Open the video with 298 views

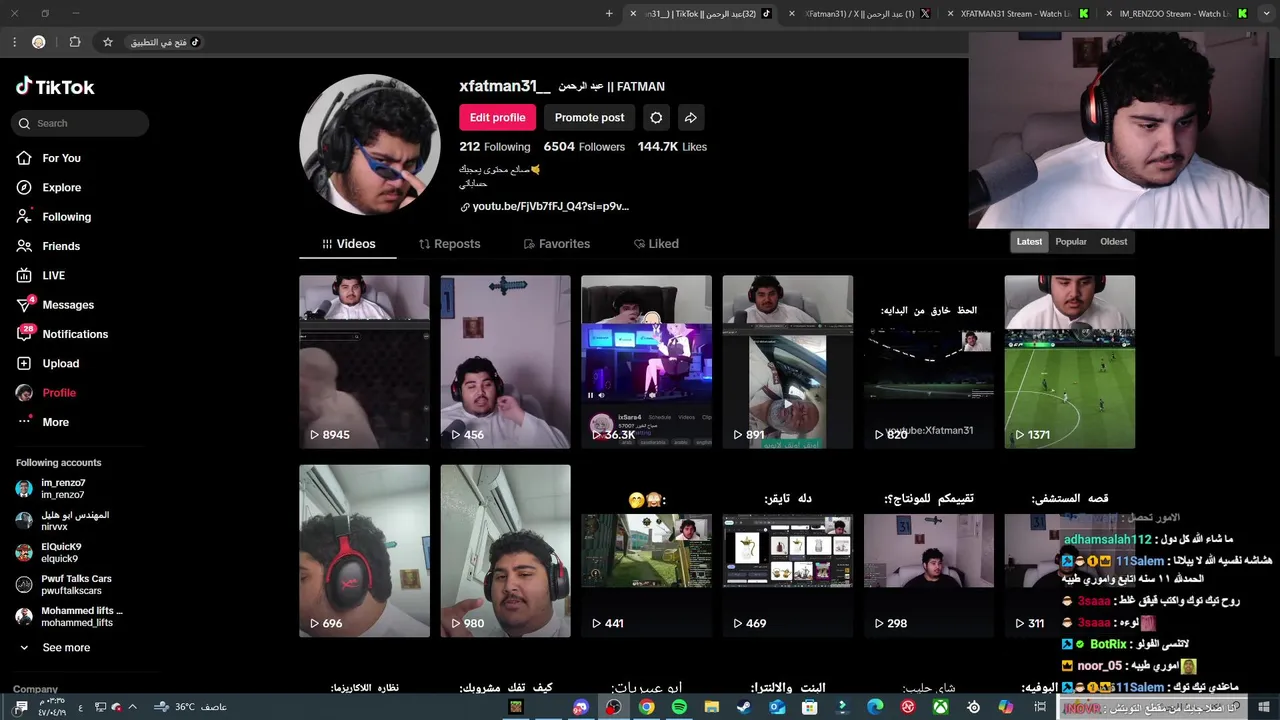[x=929, y=551]
